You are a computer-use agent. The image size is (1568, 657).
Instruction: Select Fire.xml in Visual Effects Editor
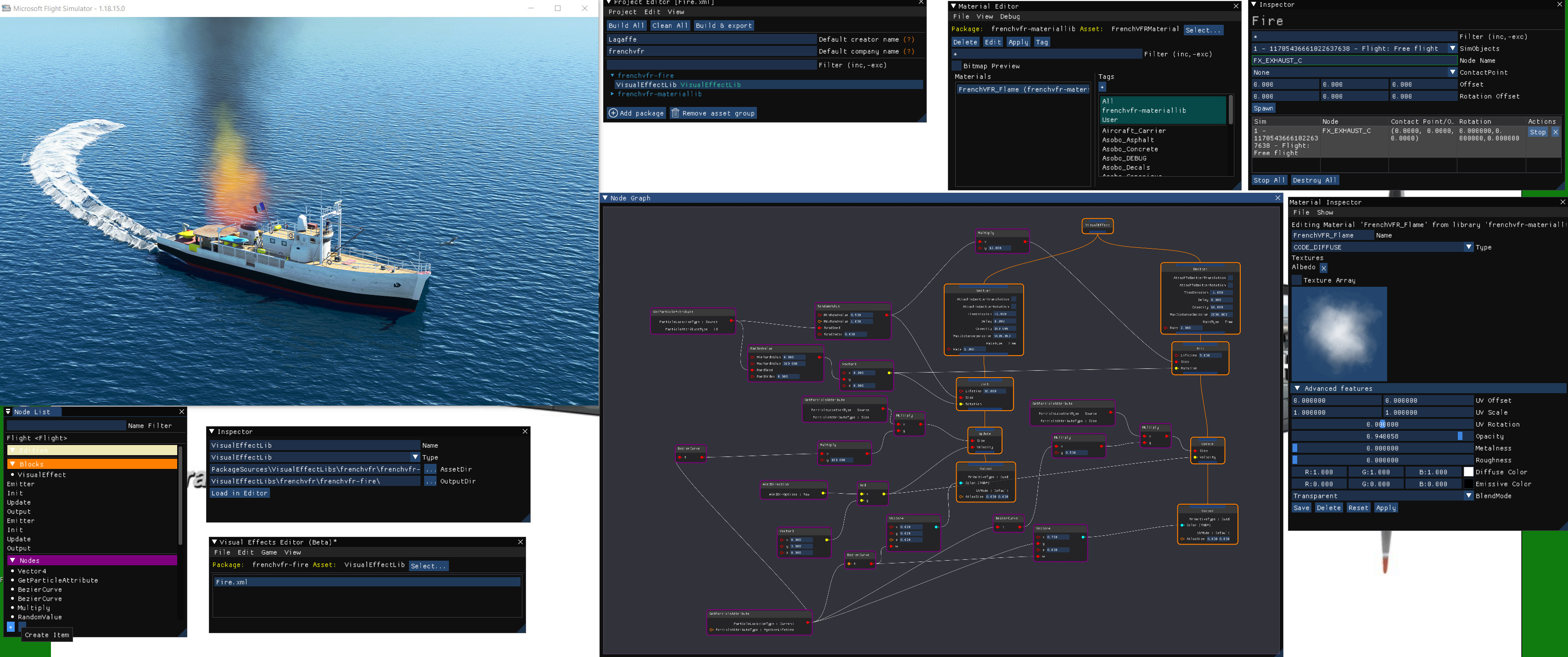(367, 582)
